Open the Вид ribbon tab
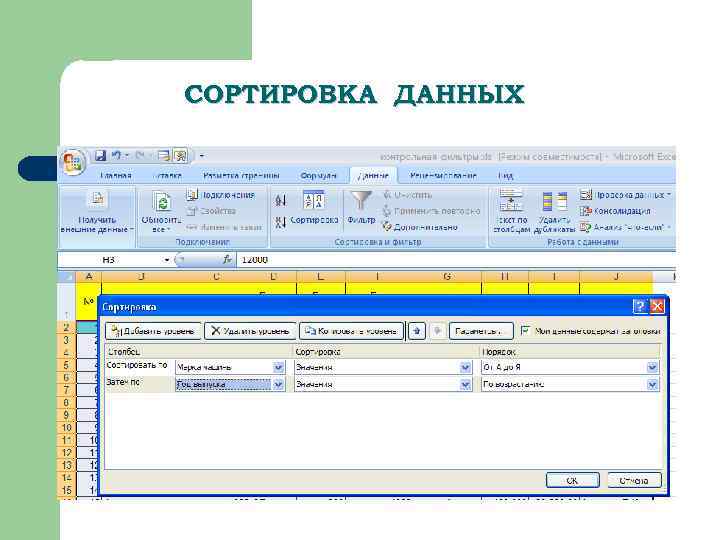This screenshot has height=540, width=720. click(x=505, y=175)
